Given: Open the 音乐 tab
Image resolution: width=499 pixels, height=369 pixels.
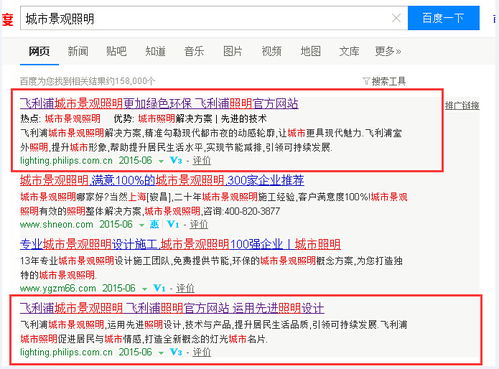Looking at the screenshot, I should point(194,51).
